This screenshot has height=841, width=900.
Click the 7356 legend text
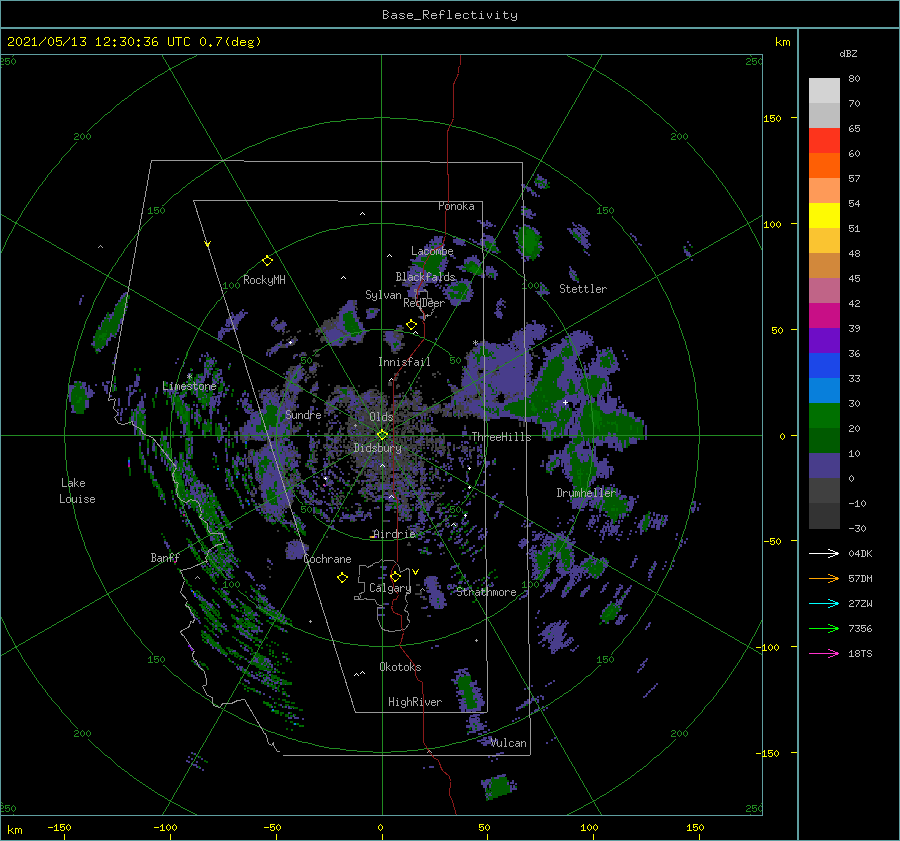click(860, 629)
